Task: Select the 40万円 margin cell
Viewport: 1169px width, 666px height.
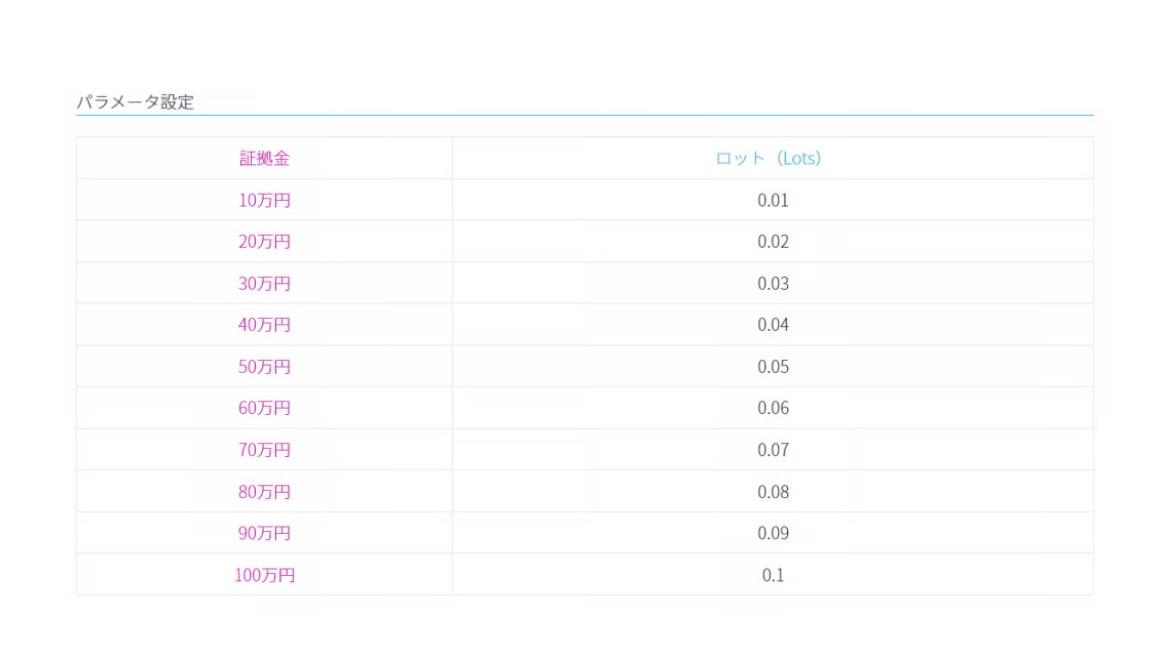Action: pyautogui.click(x=264, y=325)
